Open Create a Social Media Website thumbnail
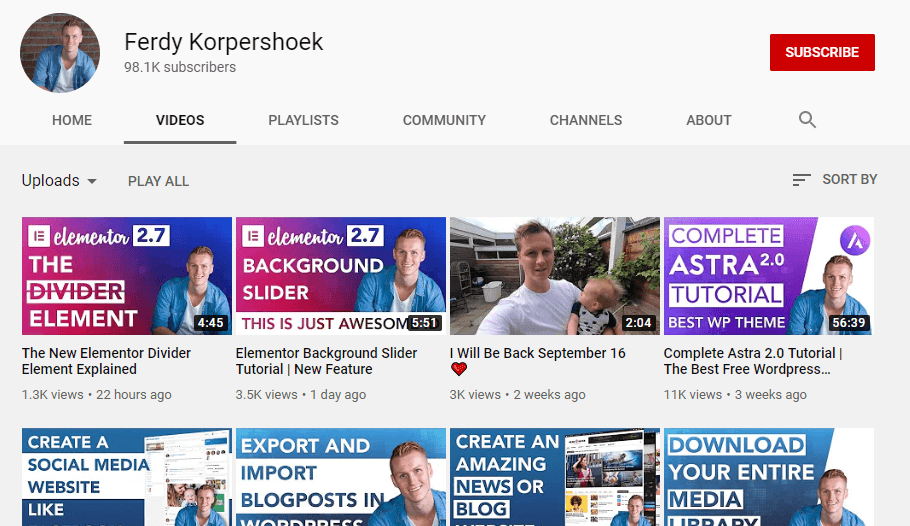The image size is (910, 526). tap(127, 477)
